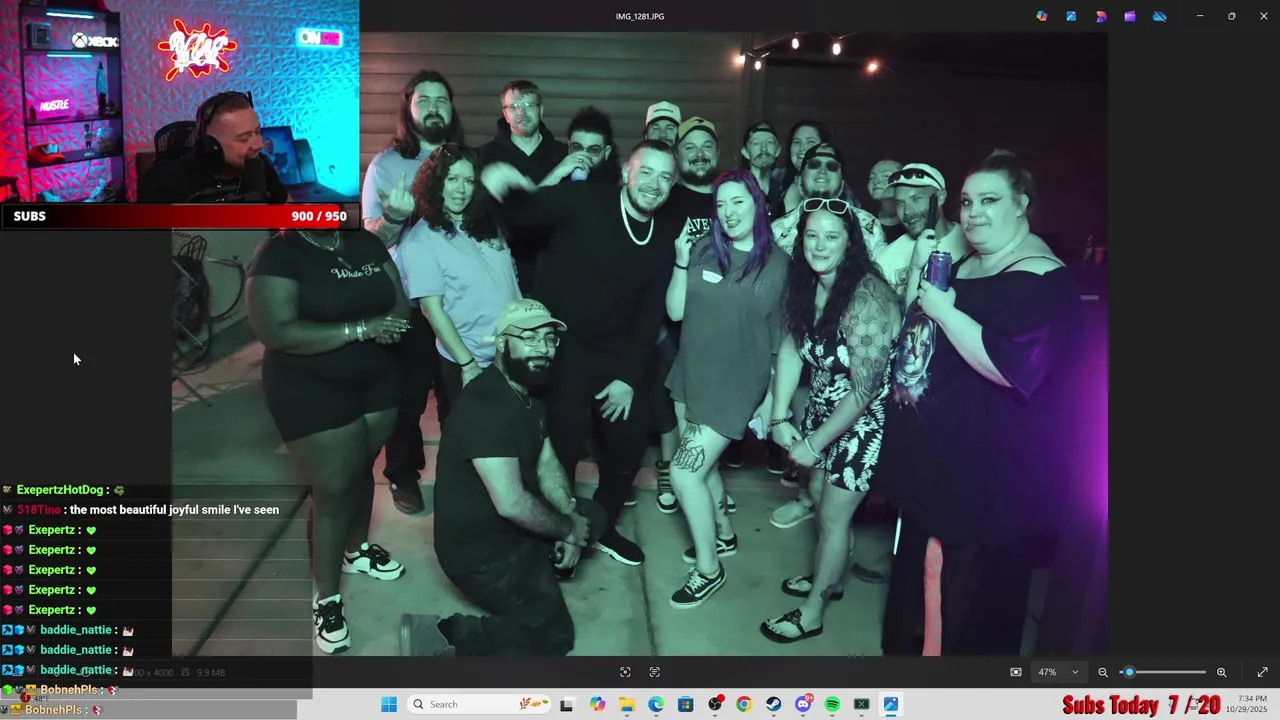Open File Explorer from taskbar

626,704
